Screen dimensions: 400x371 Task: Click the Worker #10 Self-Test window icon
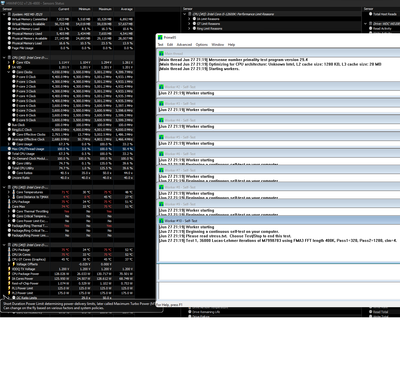[x=161, y=221]
